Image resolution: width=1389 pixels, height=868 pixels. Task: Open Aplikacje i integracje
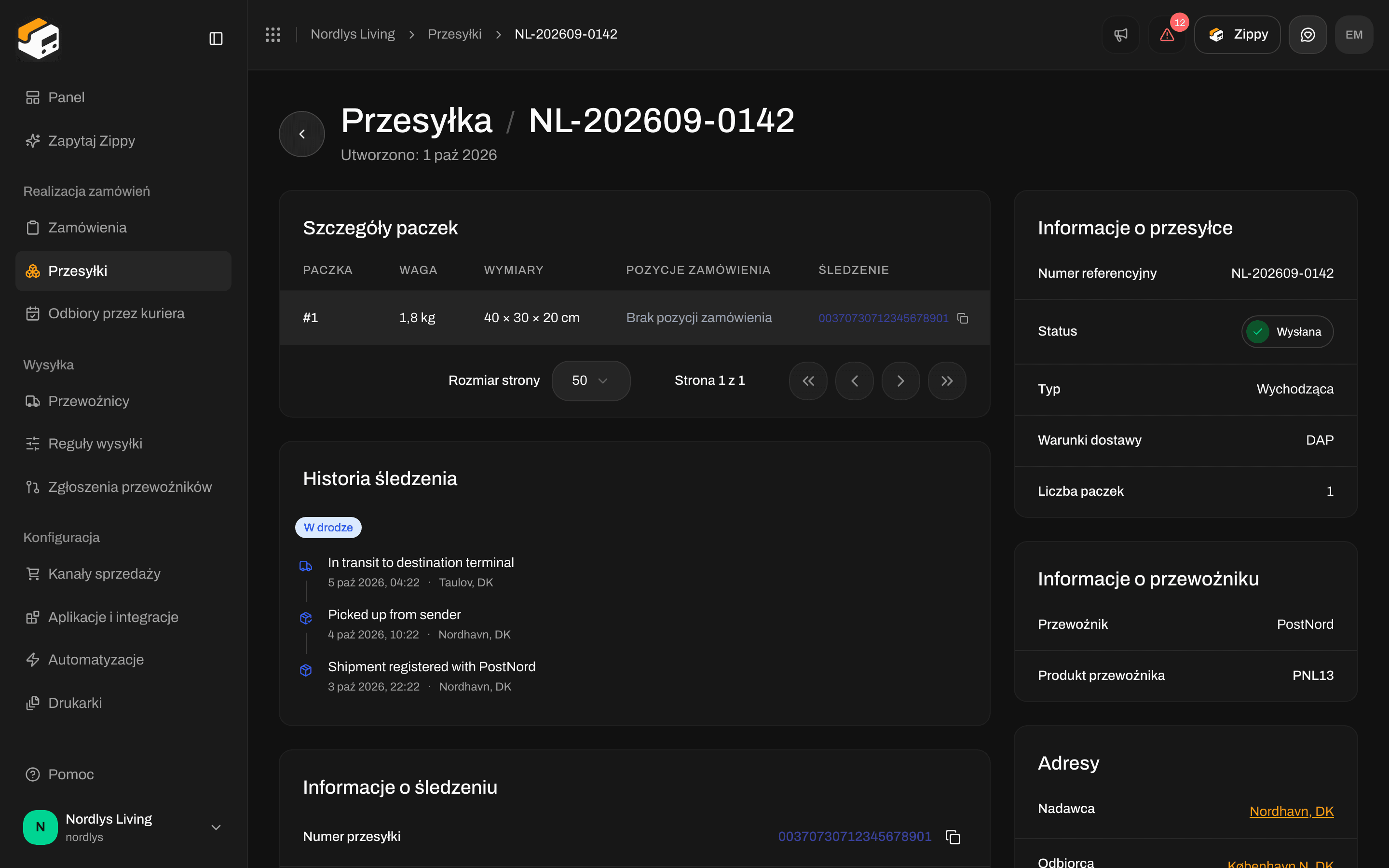pyautogui.click(x=123, y=617)
